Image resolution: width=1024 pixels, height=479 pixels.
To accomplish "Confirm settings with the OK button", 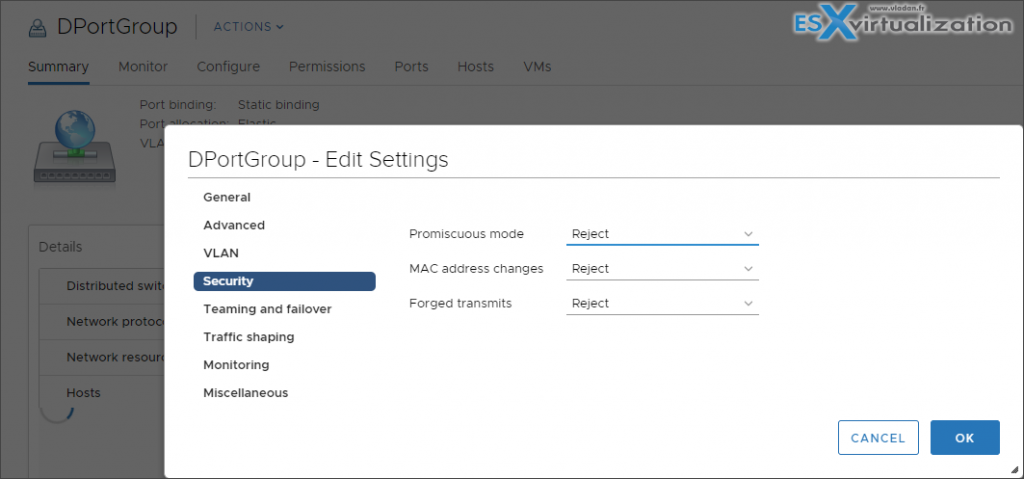I will click(x=964, y=438).
